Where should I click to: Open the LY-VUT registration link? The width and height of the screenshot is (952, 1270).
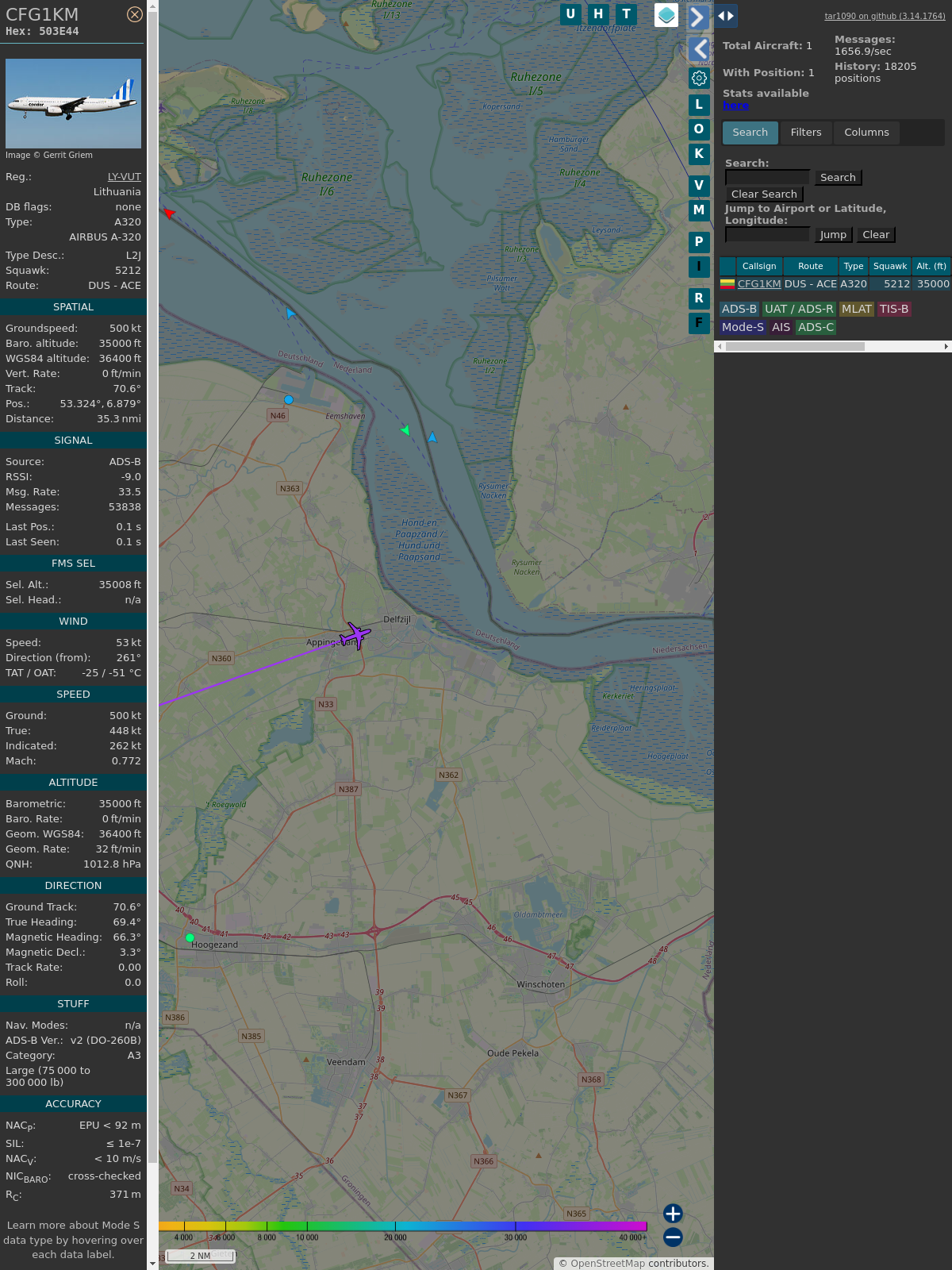[124, 177]
